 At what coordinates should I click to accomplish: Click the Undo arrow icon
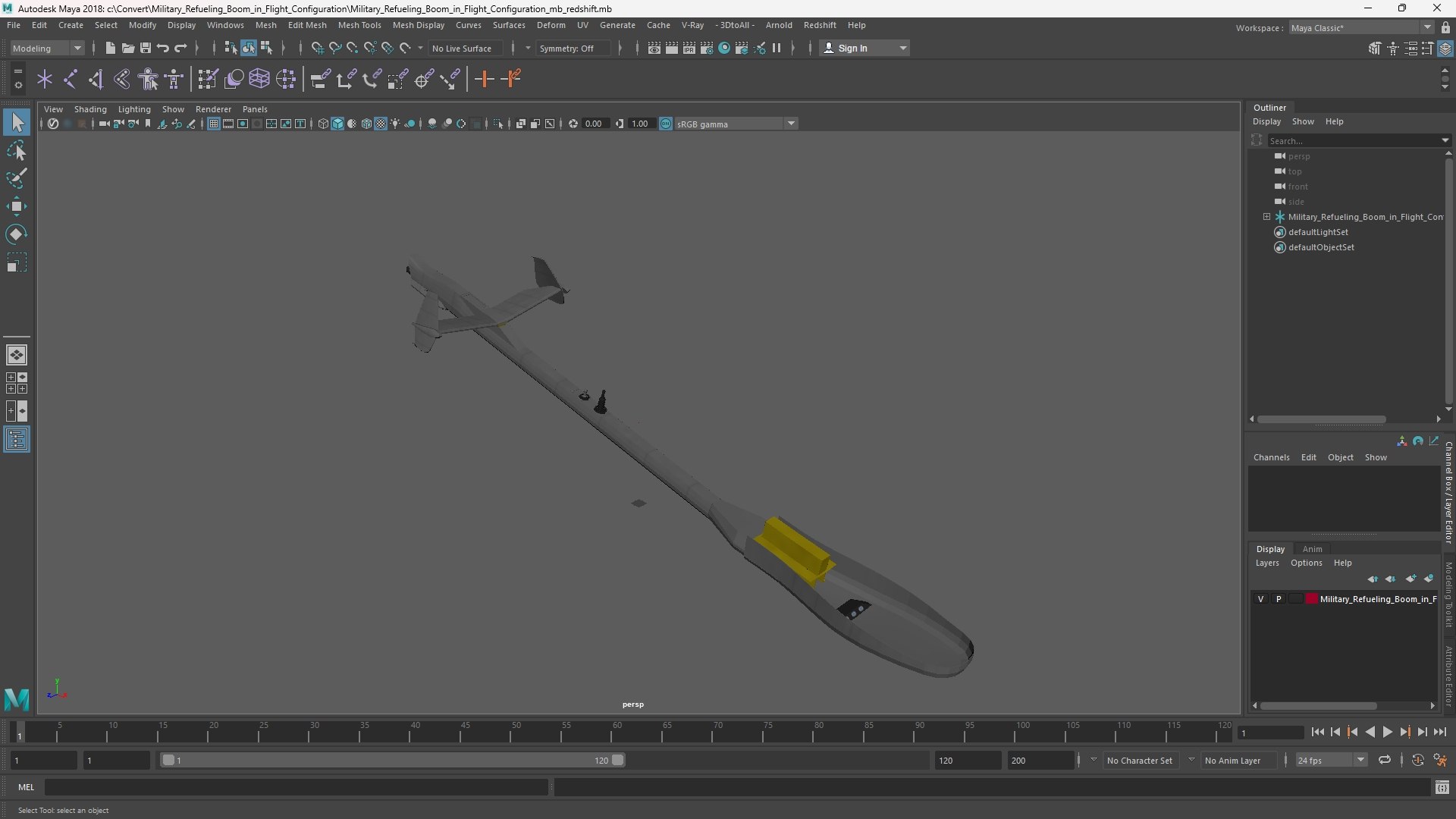click(162, 48)
